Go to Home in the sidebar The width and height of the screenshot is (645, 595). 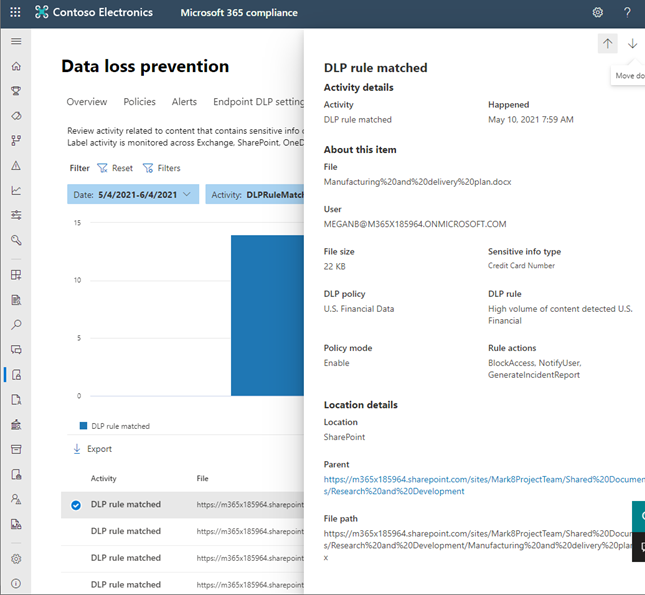pos(16,66)
